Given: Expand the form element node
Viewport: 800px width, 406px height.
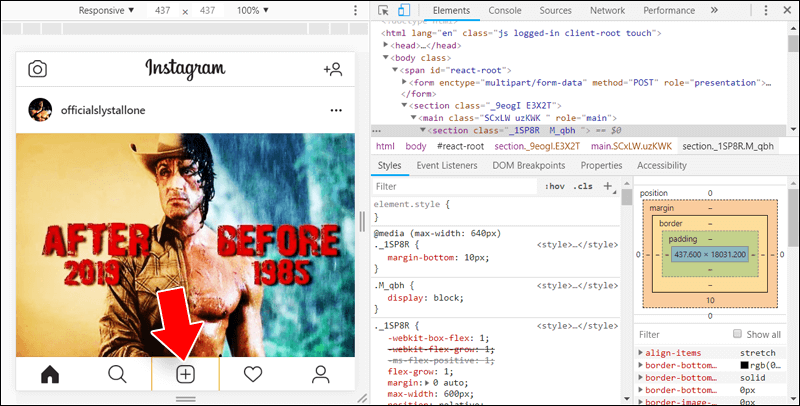Looking at the screenshot, I should click(404, 82).
